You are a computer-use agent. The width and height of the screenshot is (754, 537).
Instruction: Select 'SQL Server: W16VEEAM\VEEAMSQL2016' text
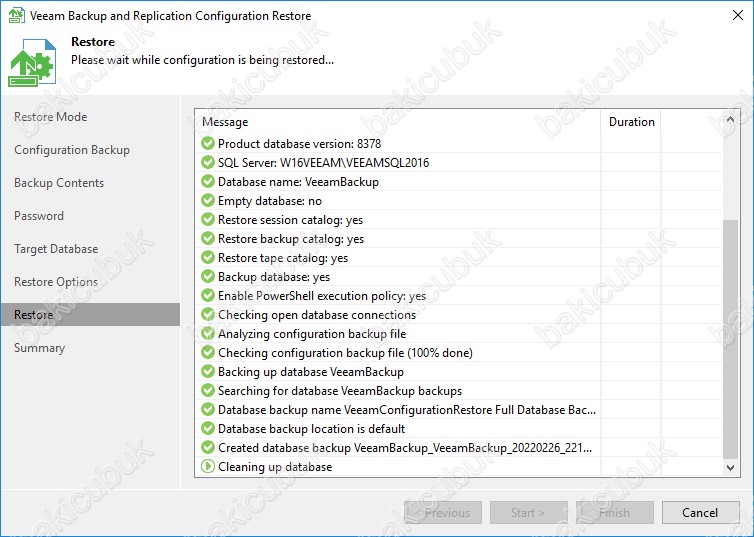click(323, 162)
